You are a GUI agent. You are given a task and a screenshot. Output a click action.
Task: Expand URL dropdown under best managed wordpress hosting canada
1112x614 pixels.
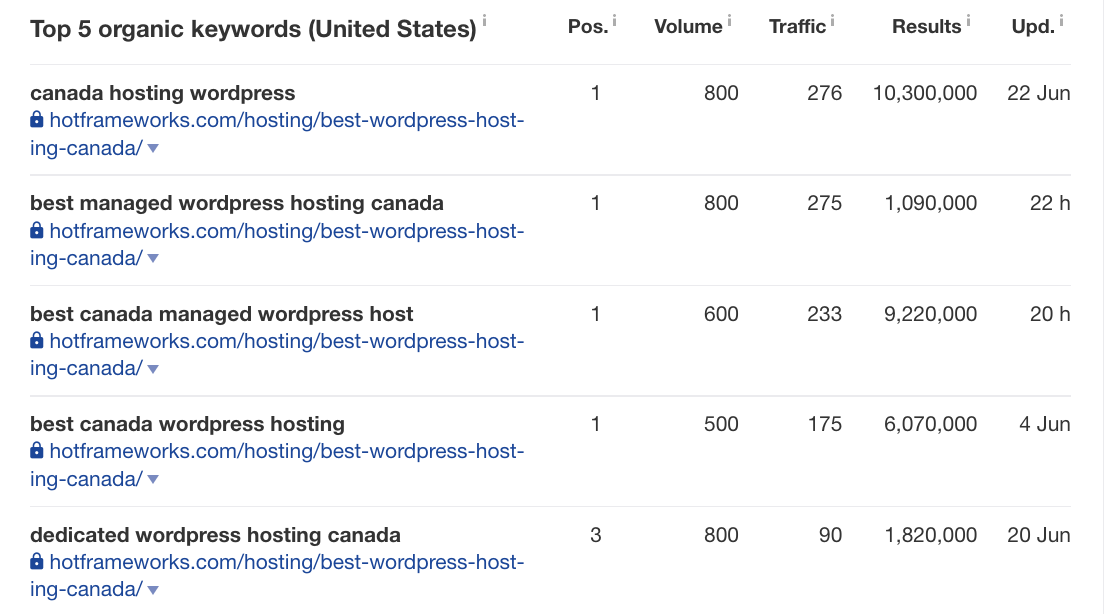tap(153, 258)
